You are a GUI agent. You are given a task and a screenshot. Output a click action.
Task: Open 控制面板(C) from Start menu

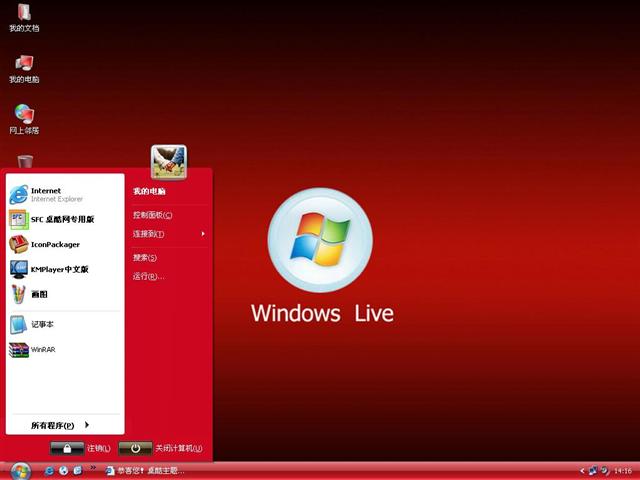(153, 215)
